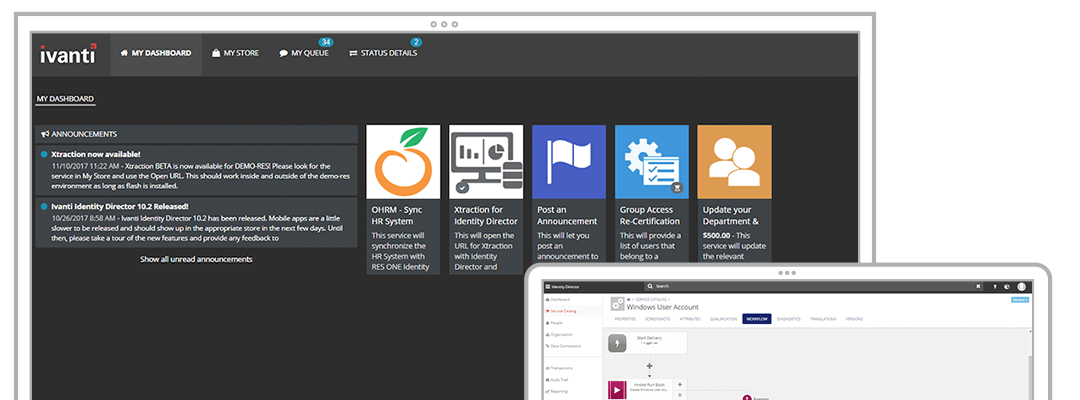The image size is (1080, 400).
Task: Open Audit Trail in the sidebar
Action: tap(557, 380)
